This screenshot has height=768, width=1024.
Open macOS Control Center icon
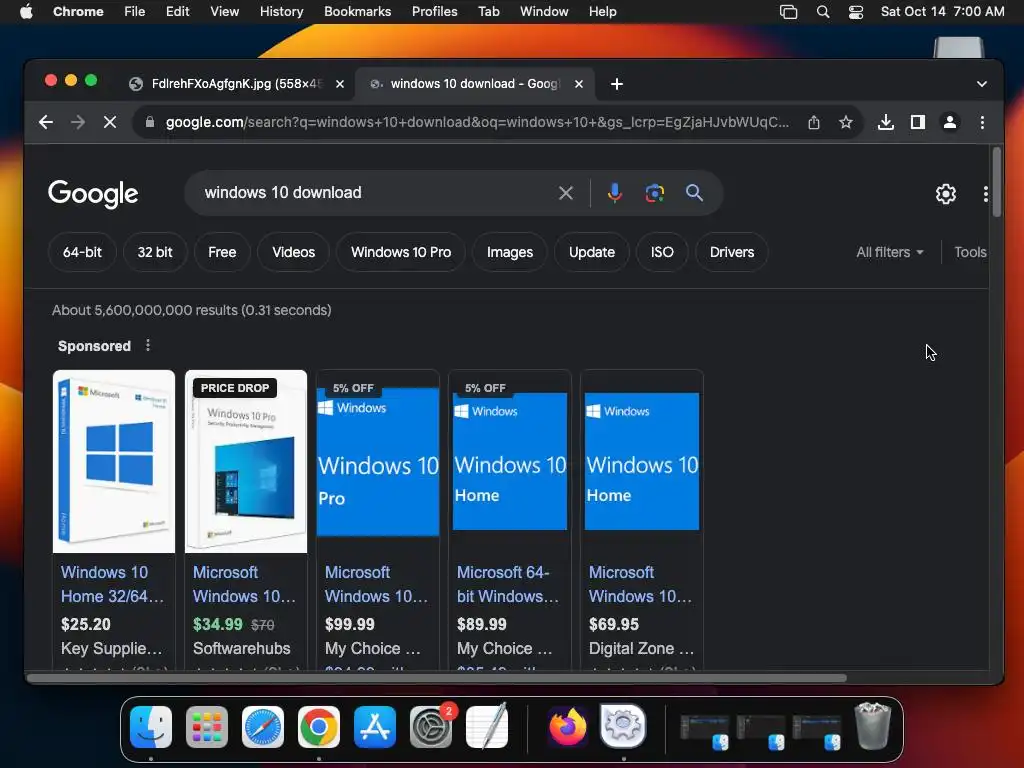click(x=856, y=12)
